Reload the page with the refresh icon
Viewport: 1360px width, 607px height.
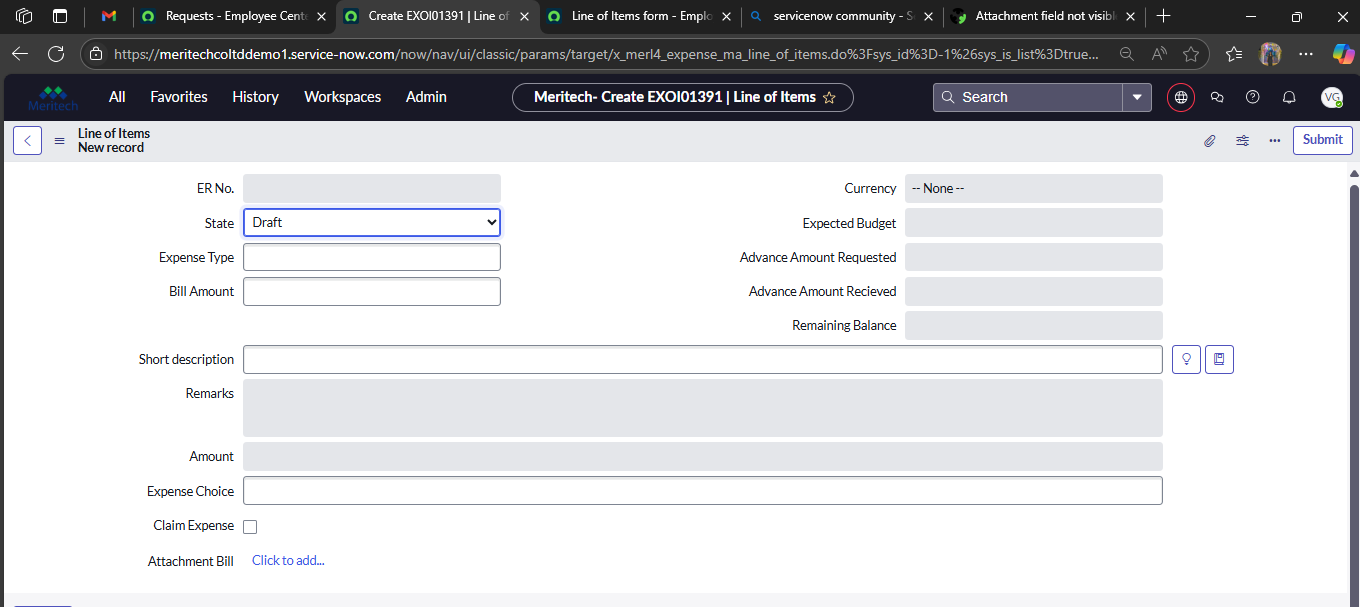56,54
